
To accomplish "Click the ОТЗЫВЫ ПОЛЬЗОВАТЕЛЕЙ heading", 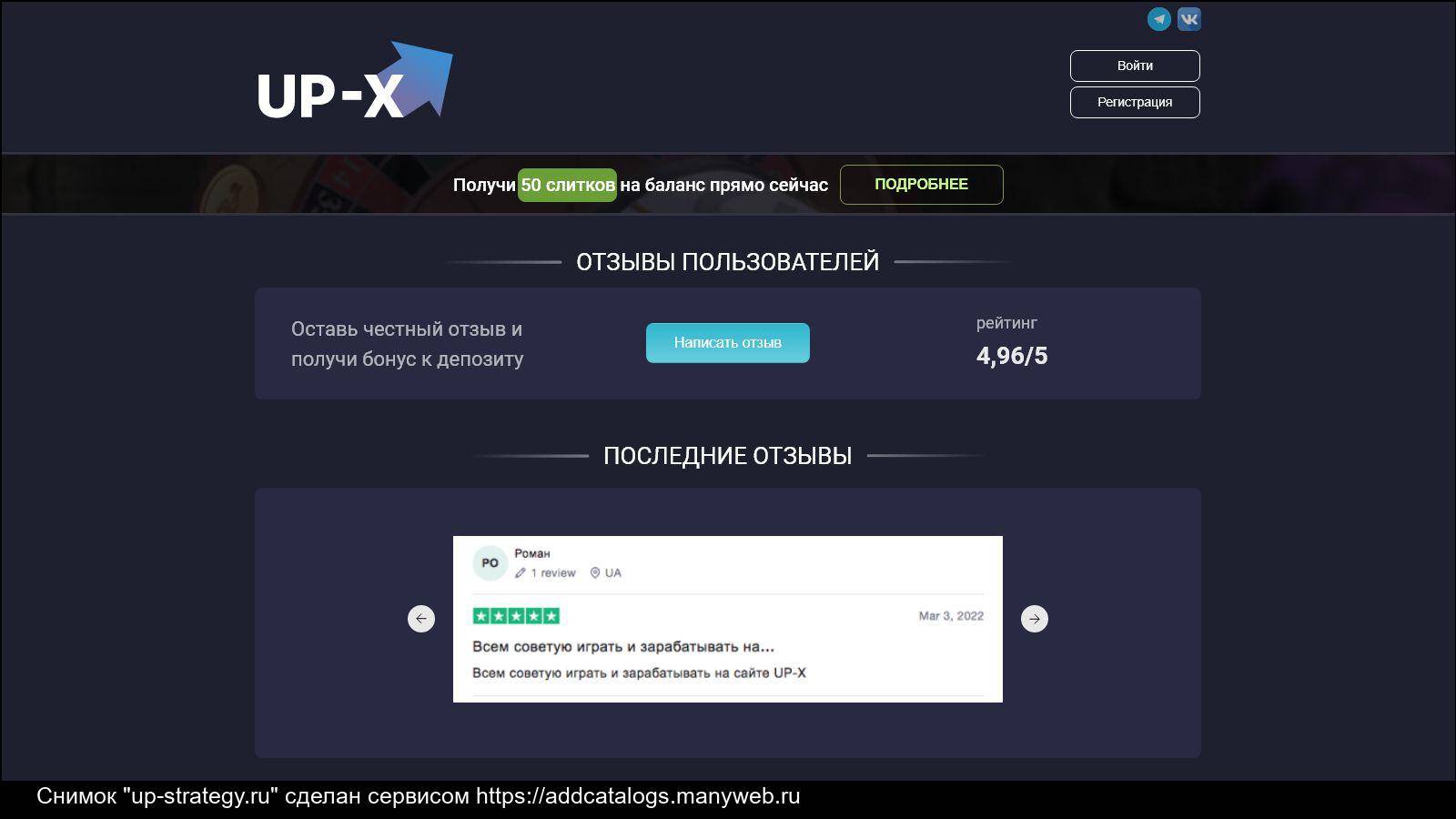I will (x=728, y=262).
